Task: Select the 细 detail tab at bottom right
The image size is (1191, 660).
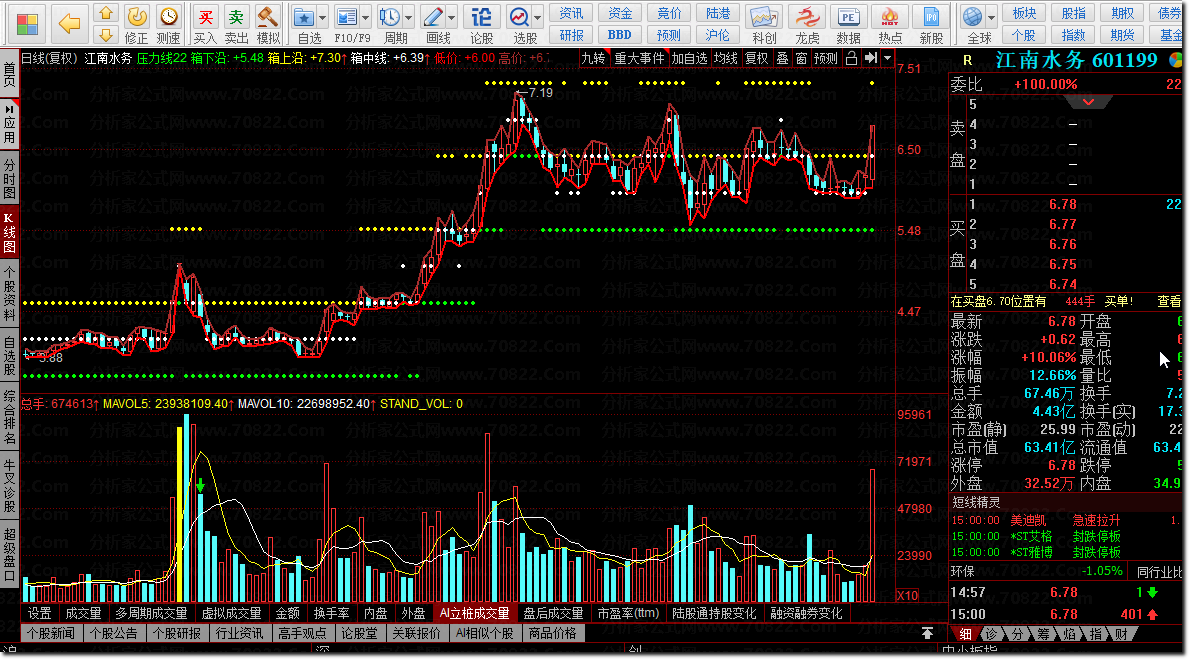Action: click(x=965, y=634)
